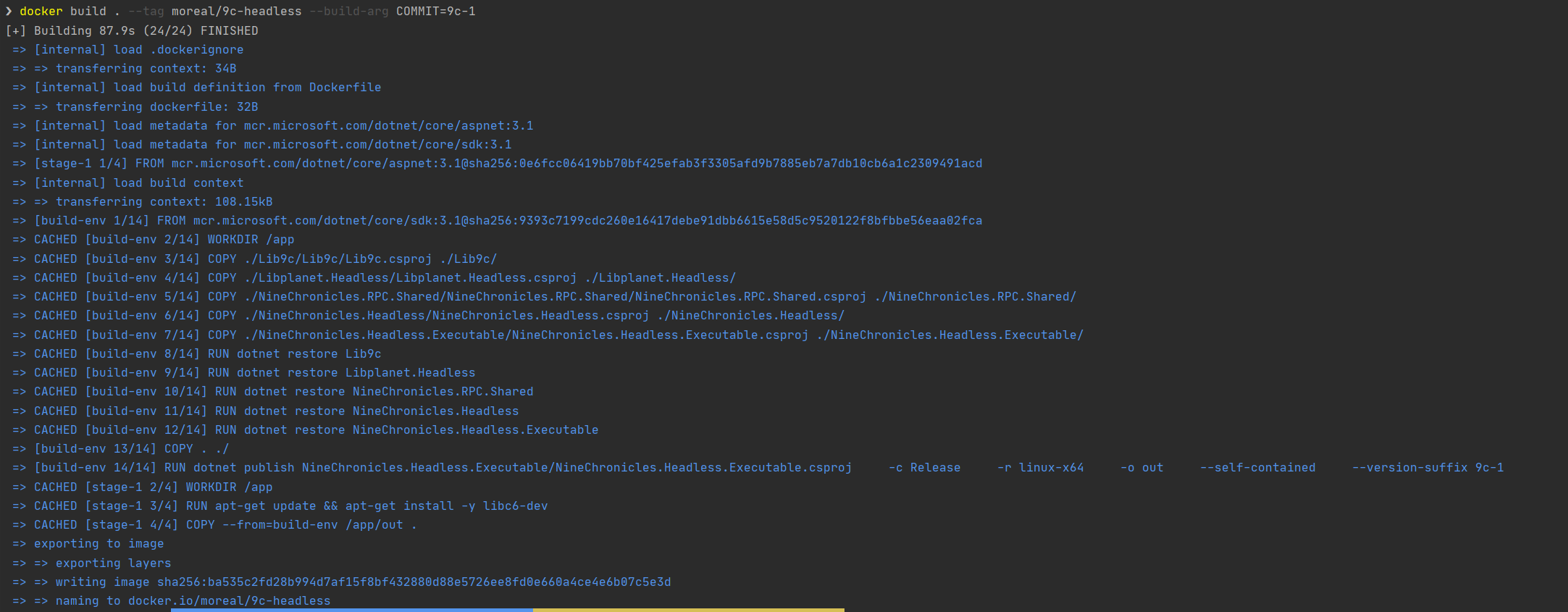The width and height of the screenshot is (1568, 612).
Task: Click the '[build-env 7/14] COPY' Headless.Executable line
Action: (x=548, y=335)
